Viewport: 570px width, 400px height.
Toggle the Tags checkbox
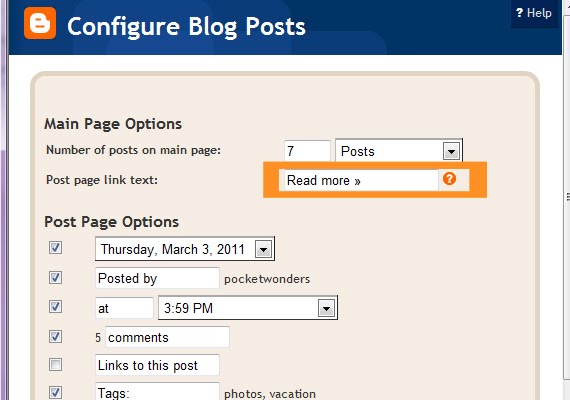[55, 392]
